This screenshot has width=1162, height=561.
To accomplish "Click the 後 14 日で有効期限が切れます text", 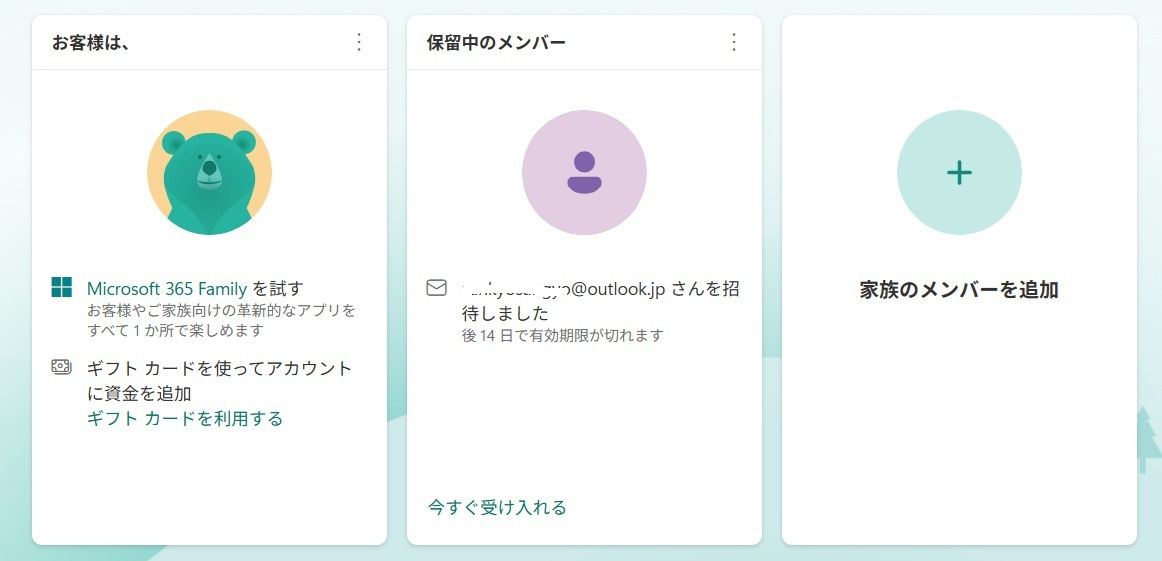I will tap(562, 336).
